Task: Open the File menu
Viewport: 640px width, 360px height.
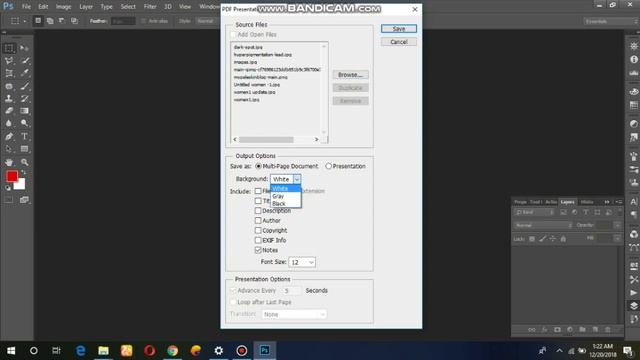Action: 26,7
